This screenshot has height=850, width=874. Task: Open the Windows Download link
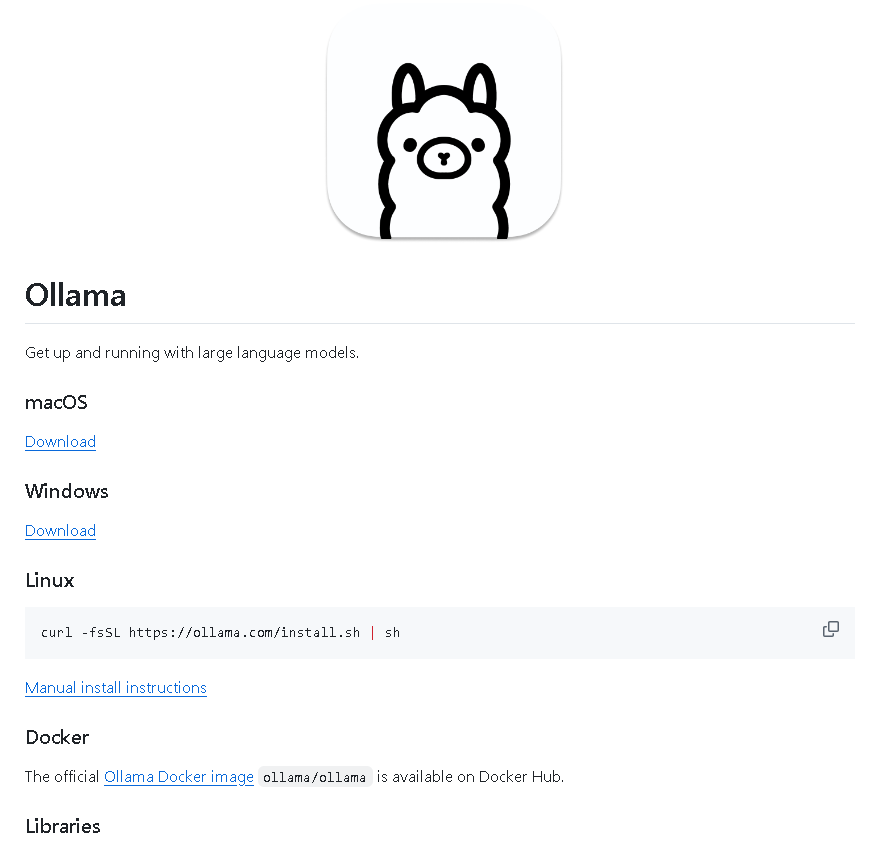click(60, 531)
